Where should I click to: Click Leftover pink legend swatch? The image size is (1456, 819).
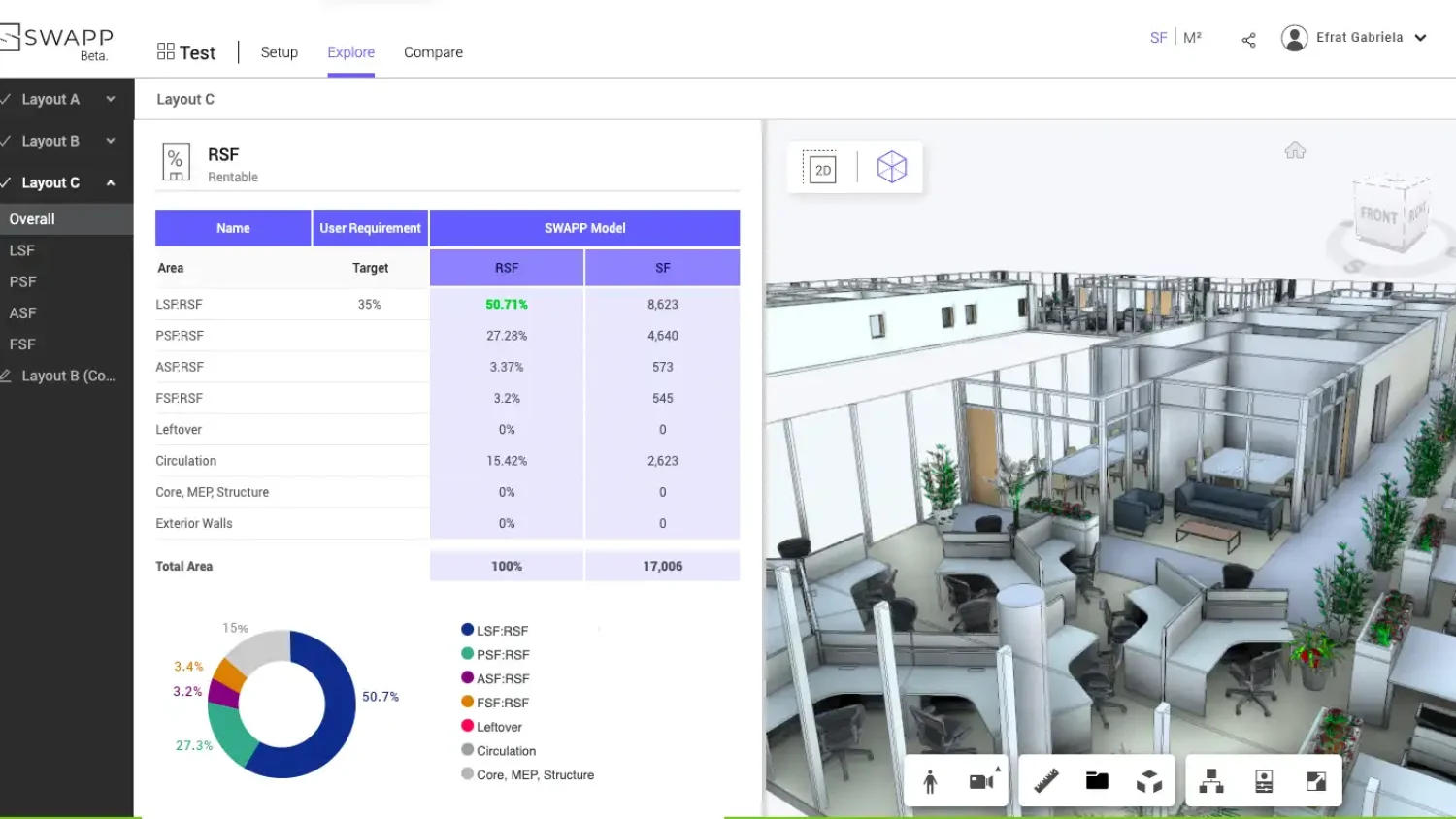click(467, 726)
